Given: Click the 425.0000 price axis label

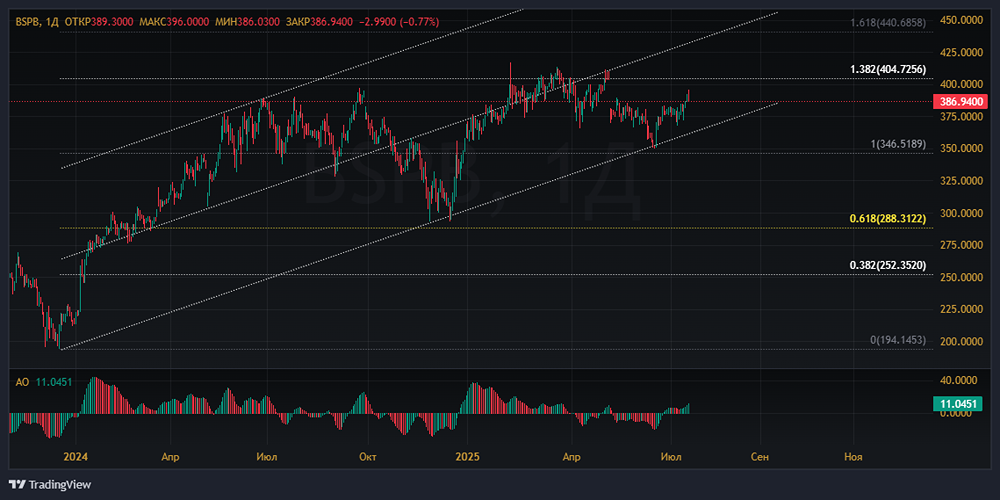Looking at the screenshot, I should 960,52.
